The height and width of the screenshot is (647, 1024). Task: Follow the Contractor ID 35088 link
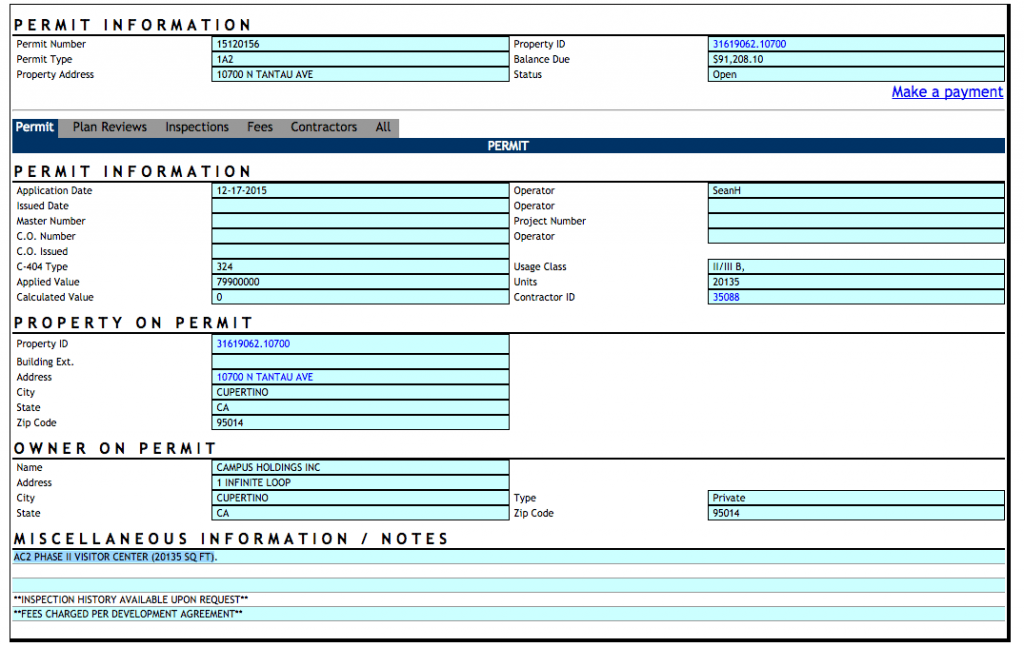point(726,297)
